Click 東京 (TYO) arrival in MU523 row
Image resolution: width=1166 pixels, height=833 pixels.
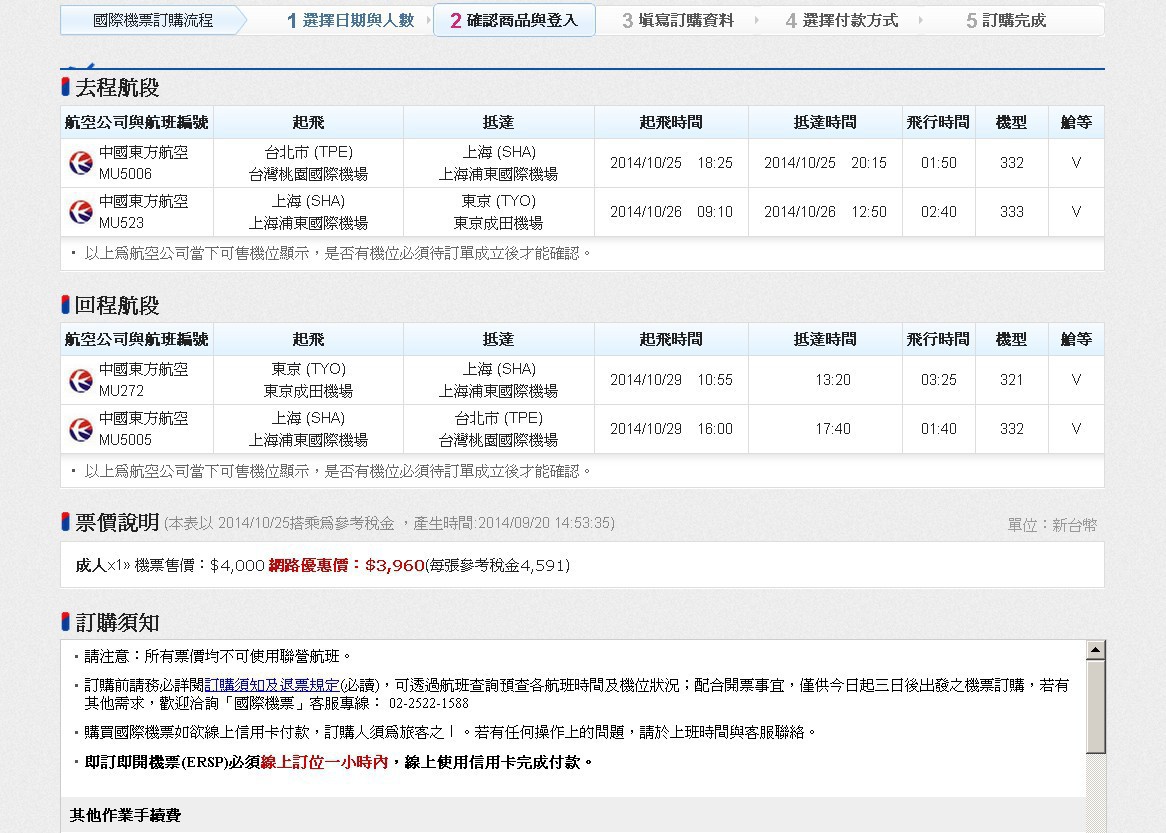tap(498, 201)
